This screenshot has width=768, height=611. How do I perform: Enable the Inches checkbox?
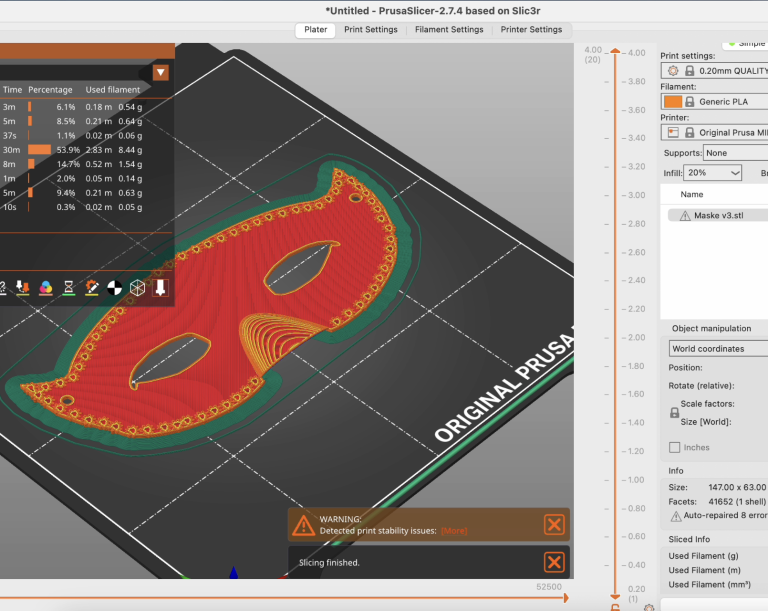[674, 447]
